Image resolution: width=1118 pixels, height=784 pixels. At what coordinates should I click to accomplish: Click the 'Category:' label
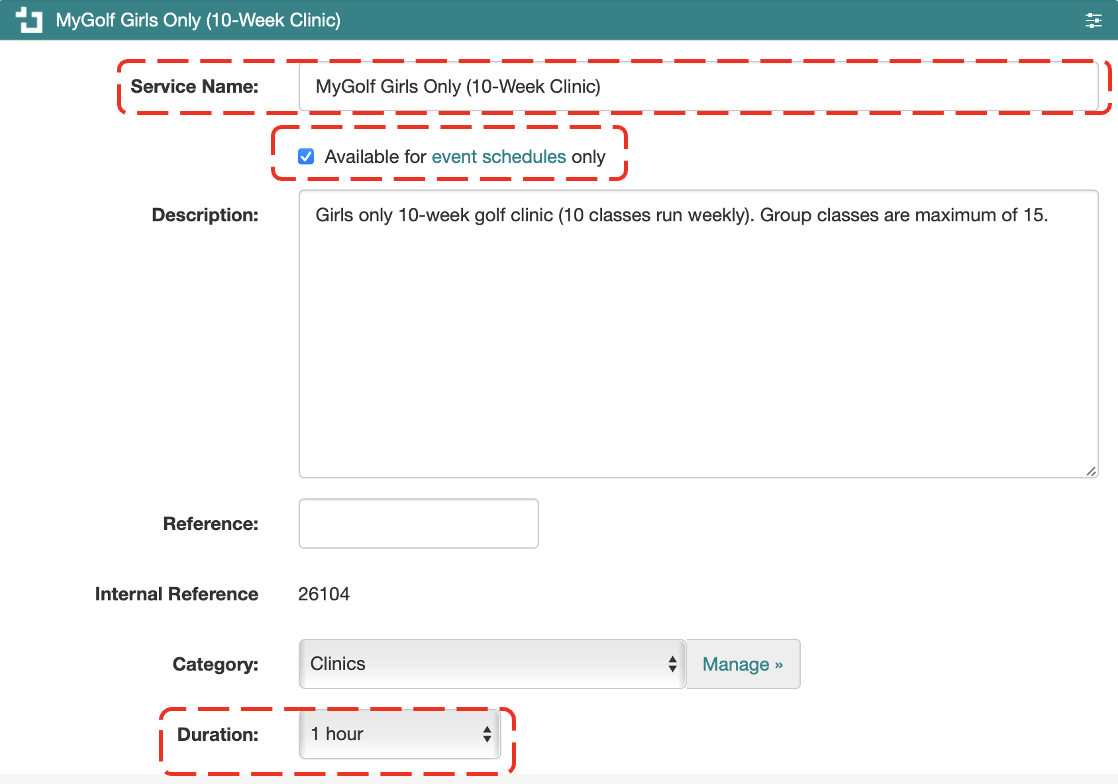click(x=215, y=664)
